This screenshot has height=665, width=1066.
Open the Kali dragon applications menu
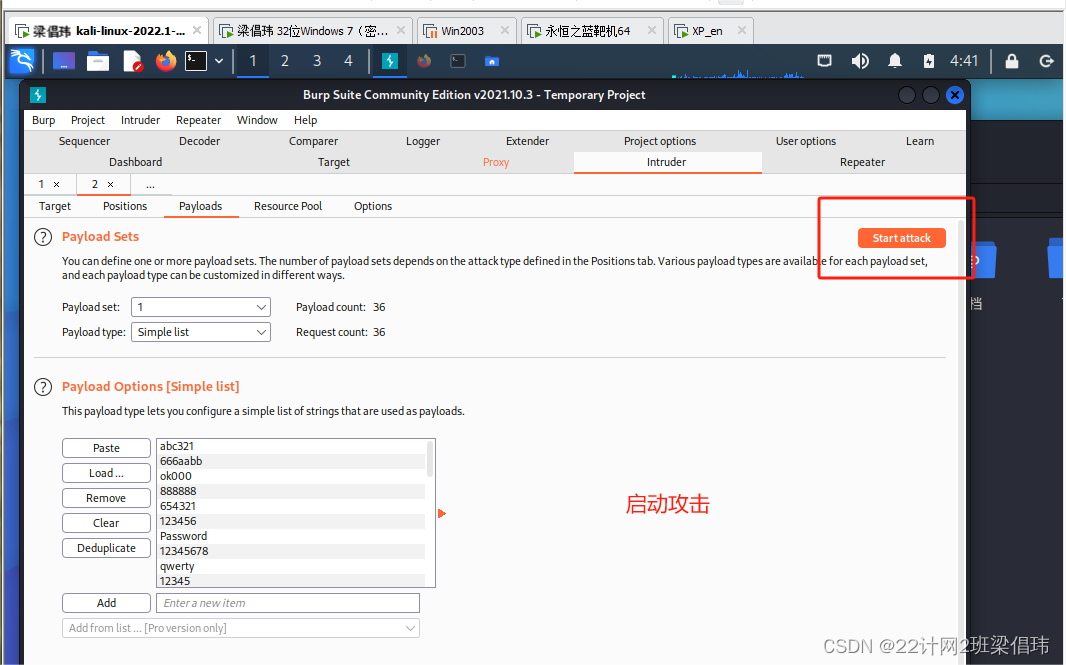(22, 61)
